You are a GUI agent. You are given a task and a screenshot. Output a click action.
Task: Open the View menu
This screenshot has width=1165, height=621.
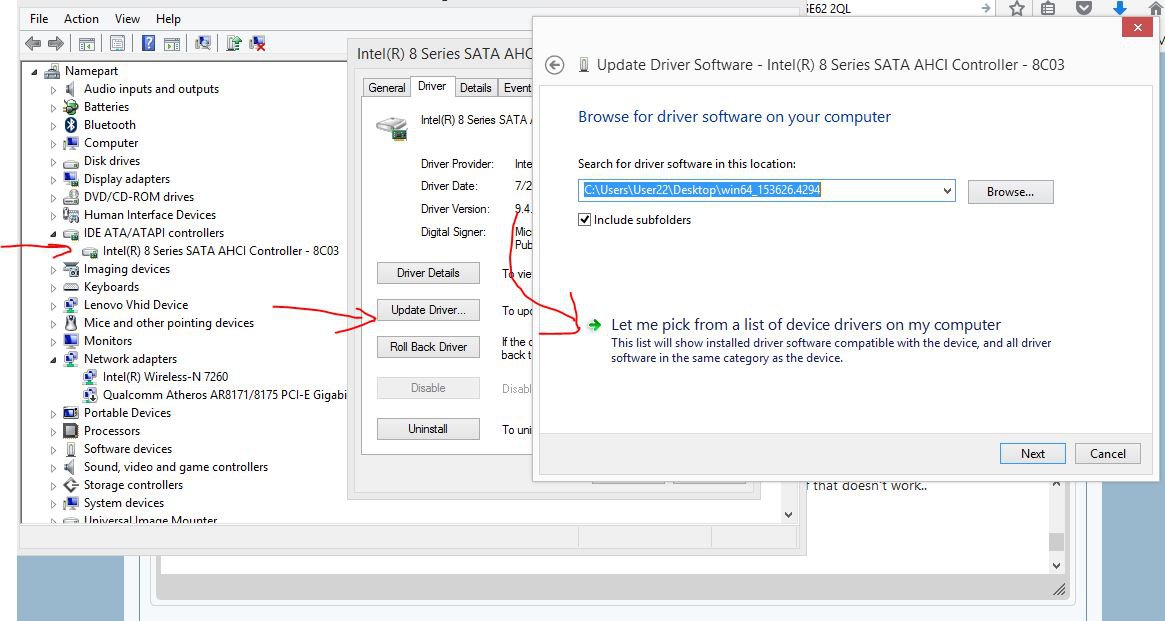pos(127,19)
